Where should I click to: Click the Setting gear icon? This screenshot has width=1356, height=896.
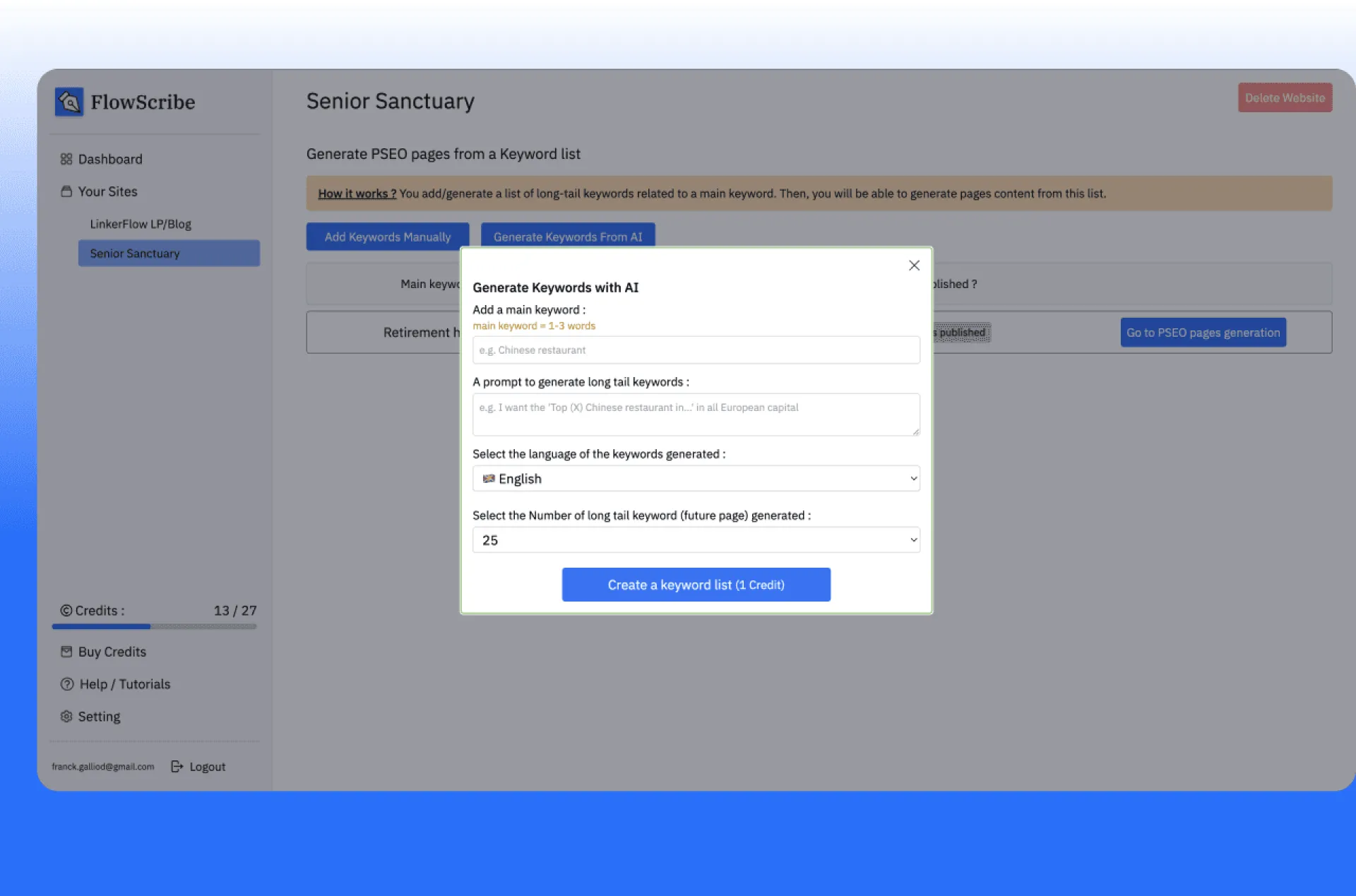(x=66, y=717)
